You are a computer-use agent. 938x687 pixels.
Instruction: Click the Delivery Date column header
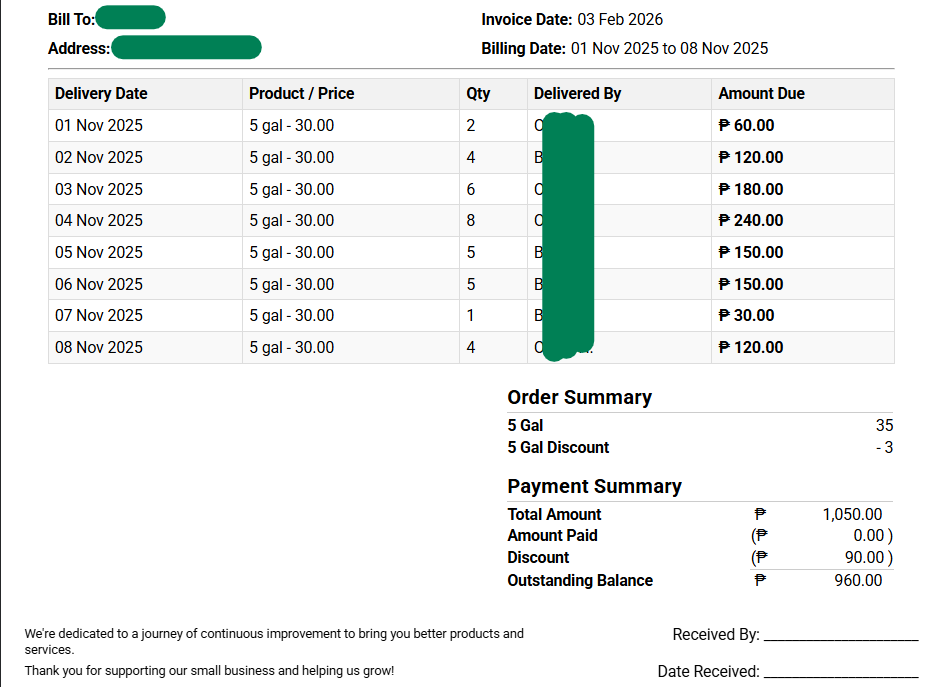coord(101,94)
